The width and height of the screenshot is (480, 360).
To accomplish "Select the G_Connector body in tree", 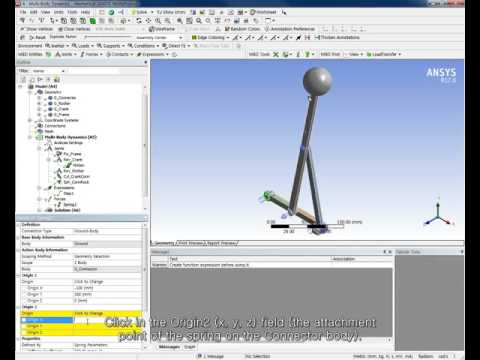I will [x=65, y=98].
